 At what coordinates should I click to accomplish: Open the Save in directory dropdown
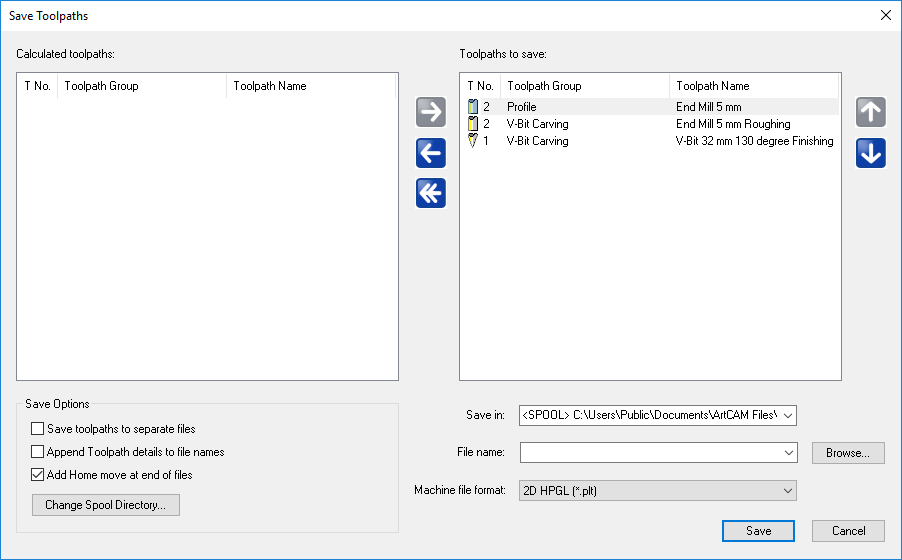click(x=788, y=416)
